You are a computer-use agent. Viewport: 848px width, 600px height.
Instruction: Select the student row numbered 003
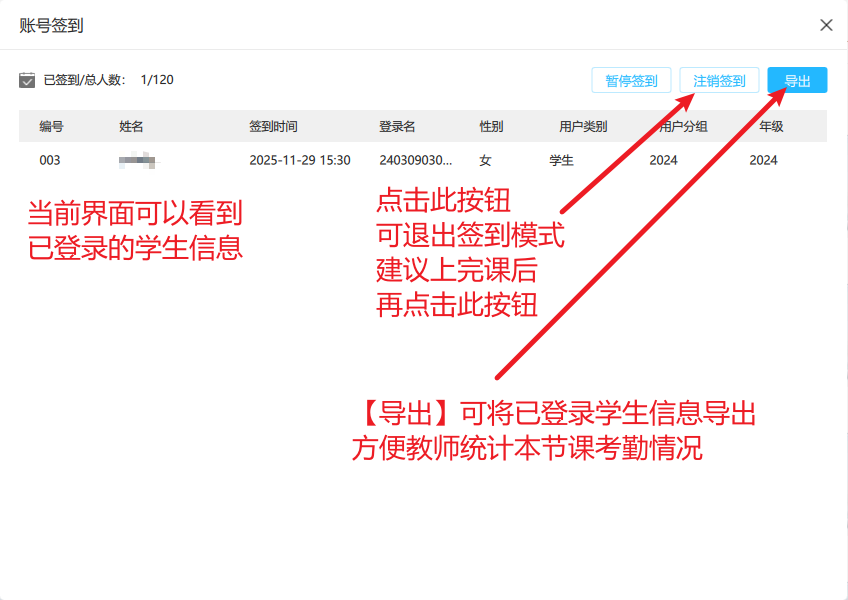[50, 160]
